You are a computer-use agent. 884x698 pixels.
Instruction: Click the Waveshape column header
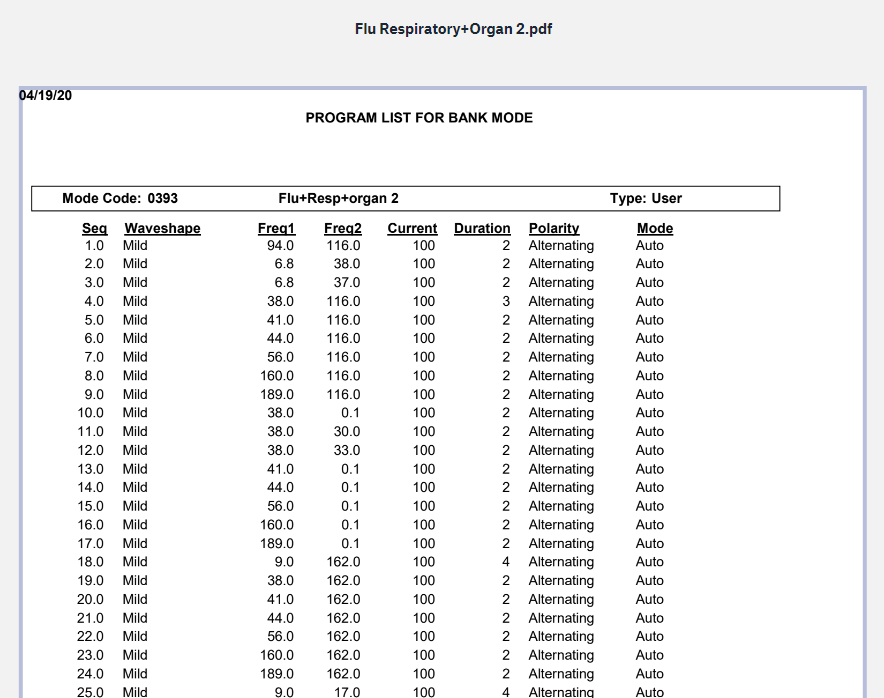click(162, 228)
